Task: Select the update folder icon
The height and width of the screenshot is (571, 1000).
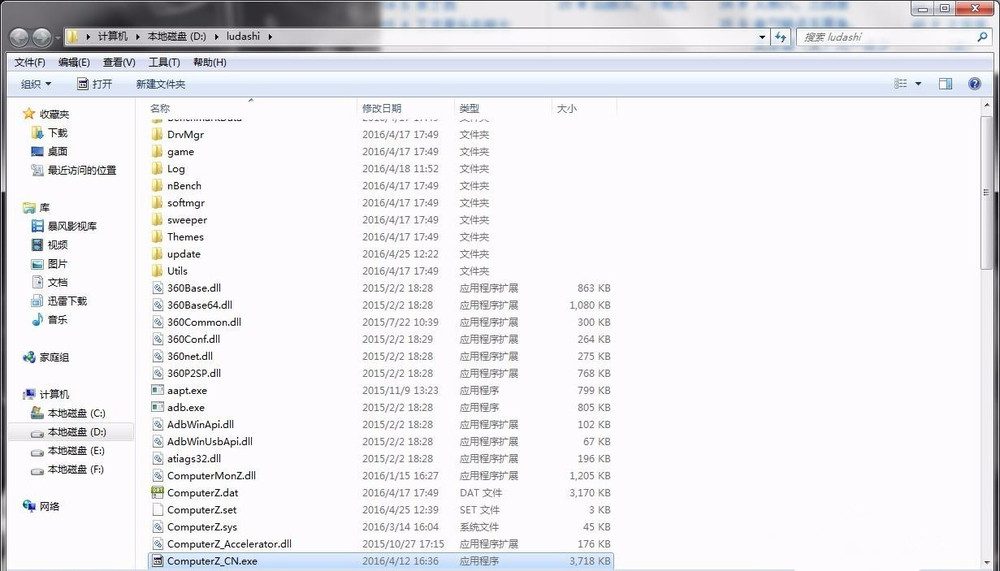Action: pos(158,254)
